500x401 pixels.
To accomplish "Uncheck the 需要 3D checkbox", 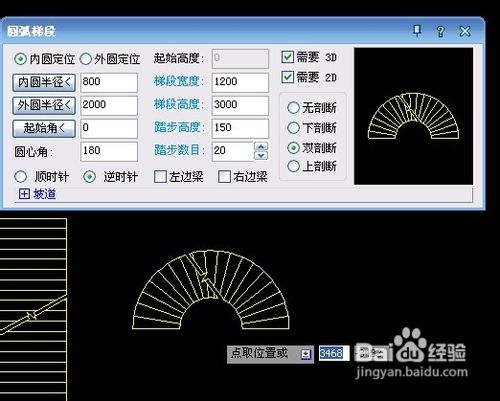I will [287, 57].
